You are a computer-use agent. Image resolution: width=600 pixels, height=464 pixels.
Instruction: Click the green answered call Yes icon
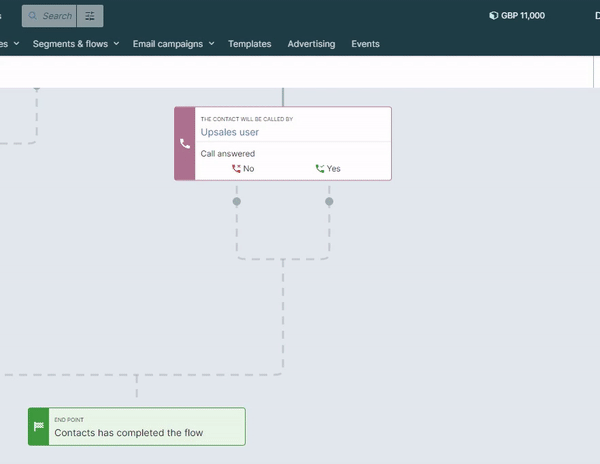pyautogui.click(x=320, y=169)
